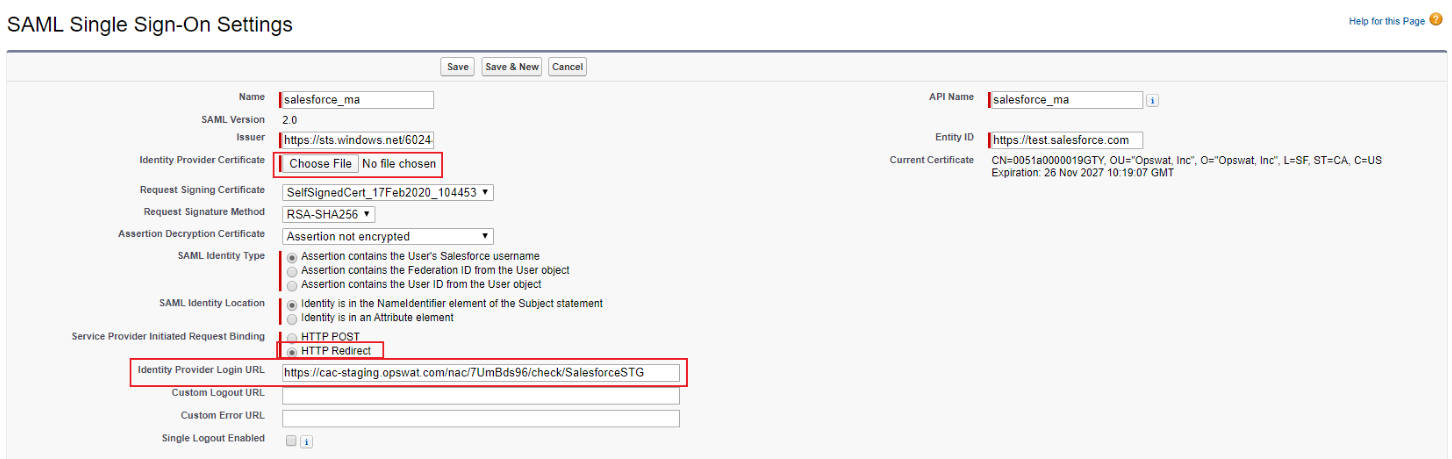Click the Cancel button

[567, 67]
